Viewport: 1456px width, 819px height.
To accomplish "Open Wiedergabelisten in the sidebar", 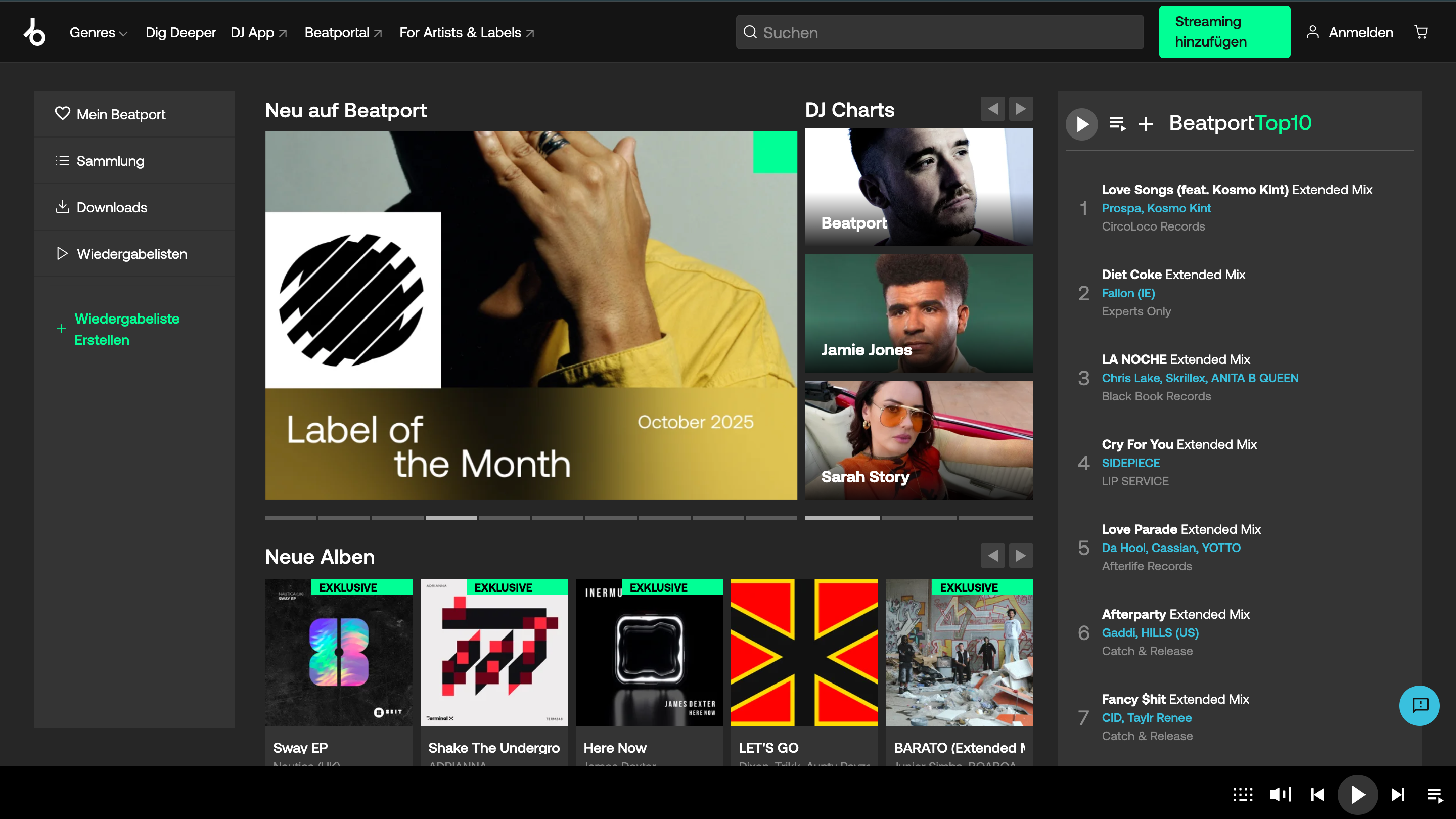I will (x=134, y=254).
